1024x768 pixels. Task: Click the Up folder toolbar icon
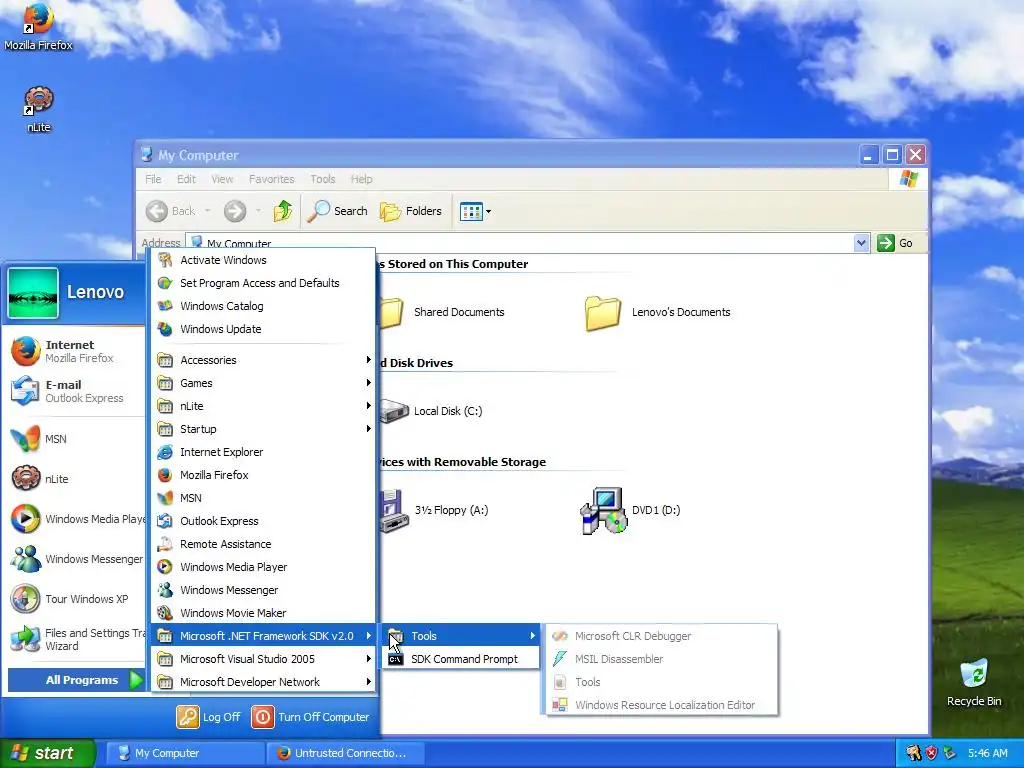point(283,211)
